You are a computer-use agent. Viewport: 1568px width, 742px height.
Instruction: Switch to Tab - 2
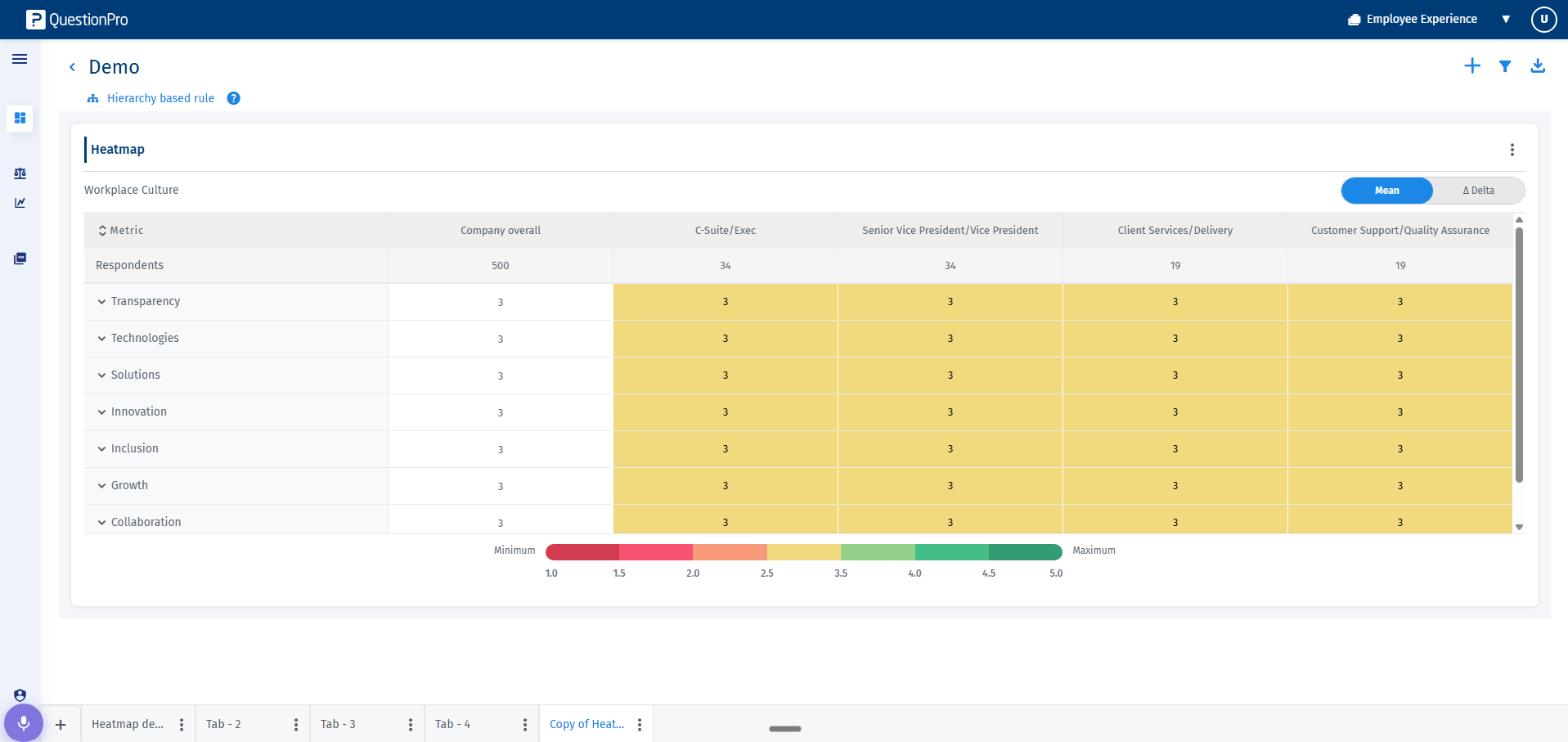point(223,724)
